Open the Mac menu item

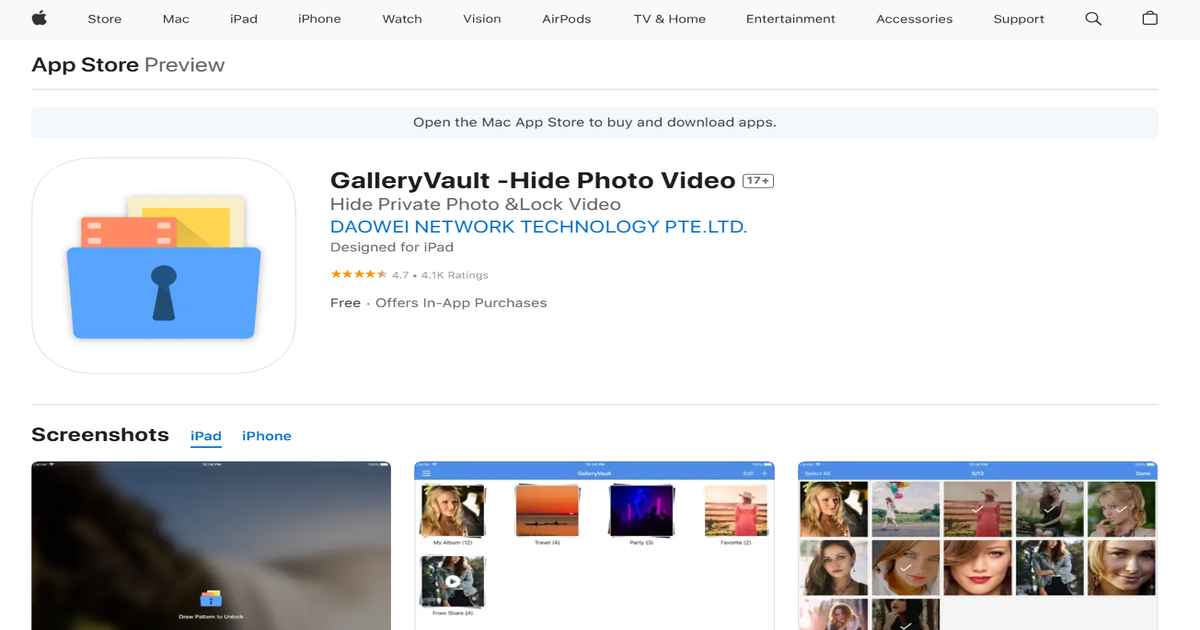click(x=176, y=19)
